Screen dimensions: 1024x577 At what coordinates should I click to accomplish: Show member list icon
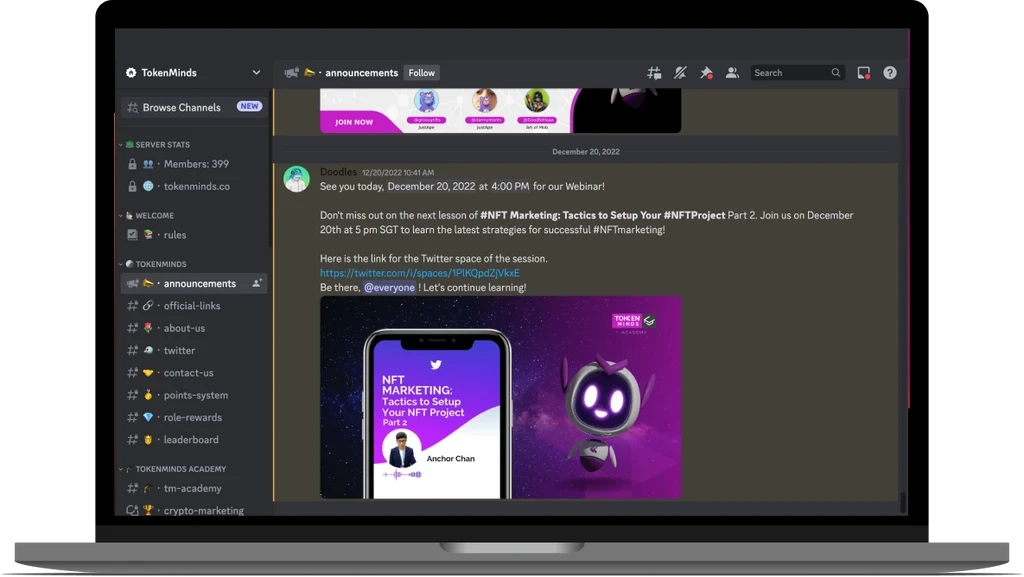[x=732, y=73]
